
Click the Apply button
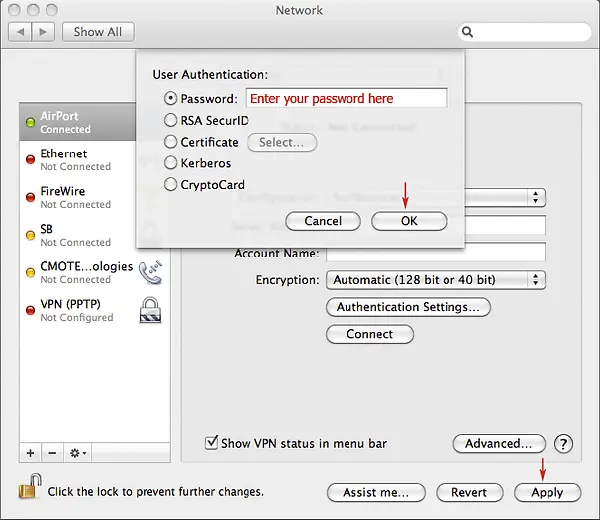(547, 492)
